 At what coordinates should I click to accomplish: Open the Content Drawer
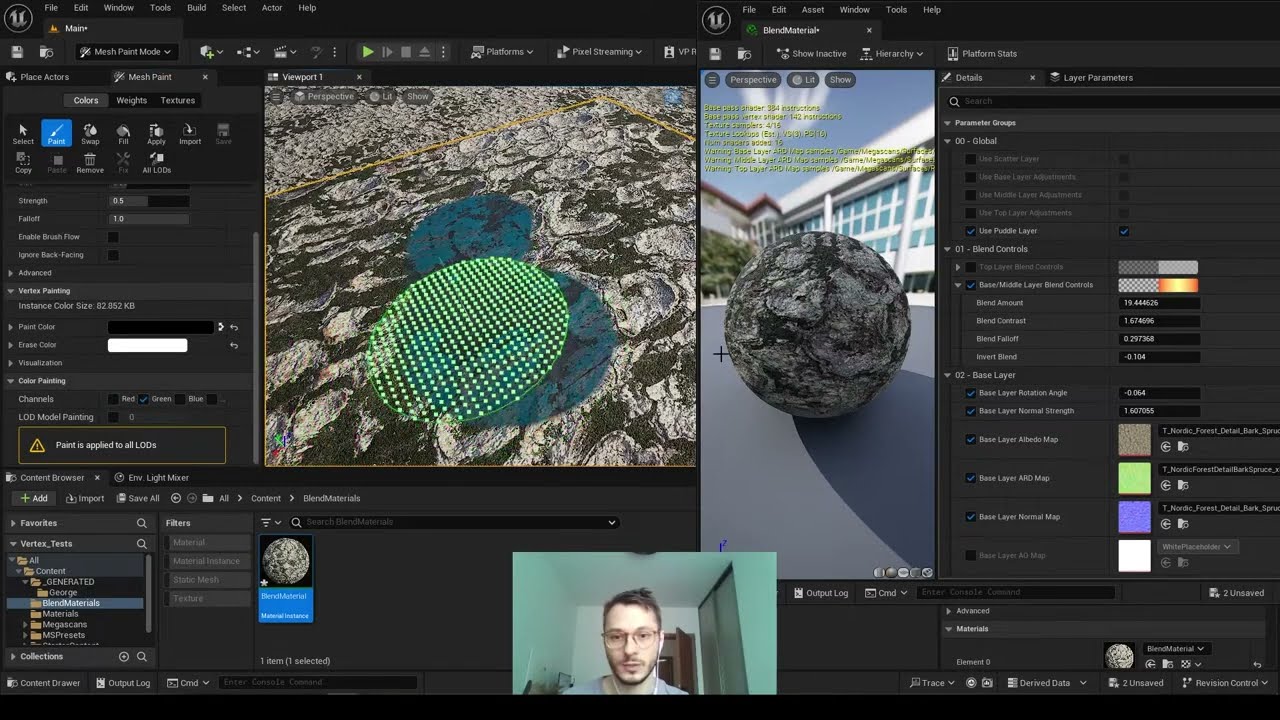pyautogui.click(x=43, y=683)
